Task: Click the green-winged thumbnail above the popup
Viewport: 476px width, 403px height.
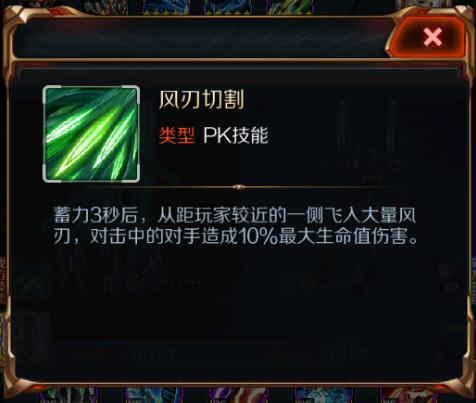Action: (x=289, y=7)
